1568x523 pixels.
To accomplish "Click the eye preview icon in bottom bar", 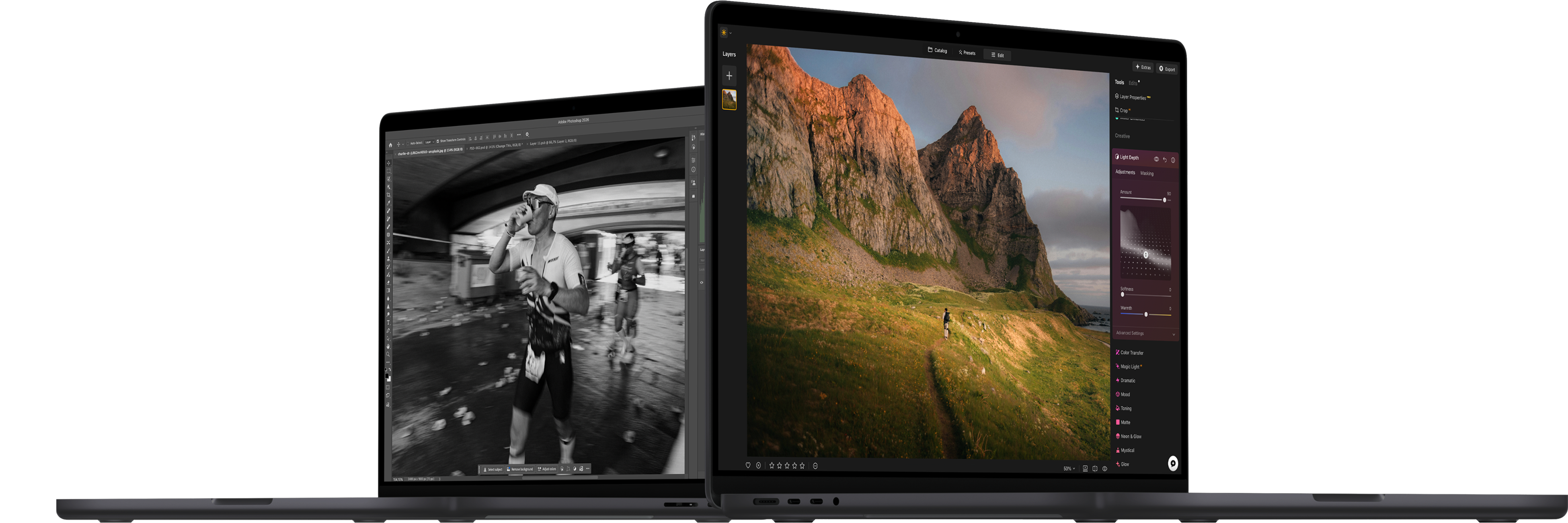I will tap(1105, 469).
